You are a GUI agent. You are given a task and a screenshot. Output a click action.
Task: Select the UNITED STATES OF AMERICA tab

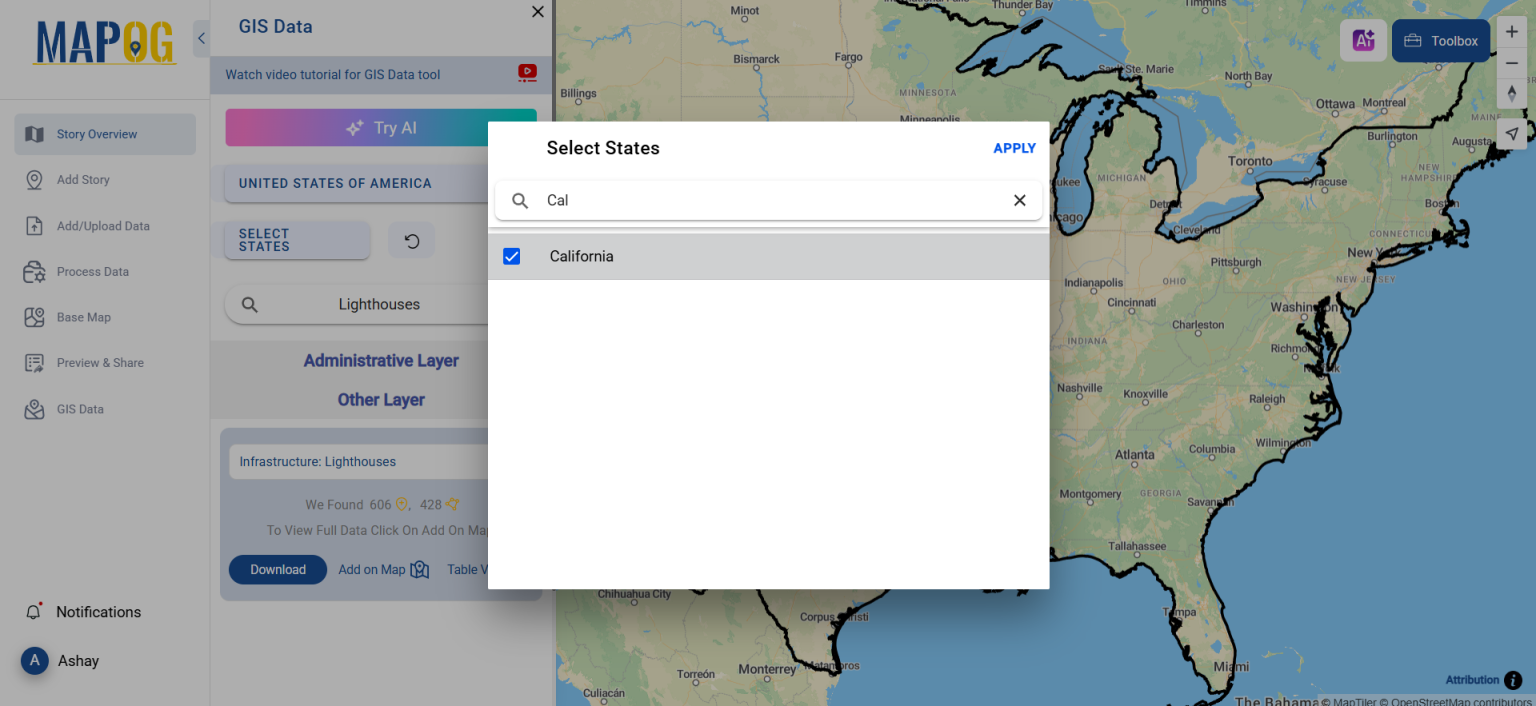[x=336, y=183]
